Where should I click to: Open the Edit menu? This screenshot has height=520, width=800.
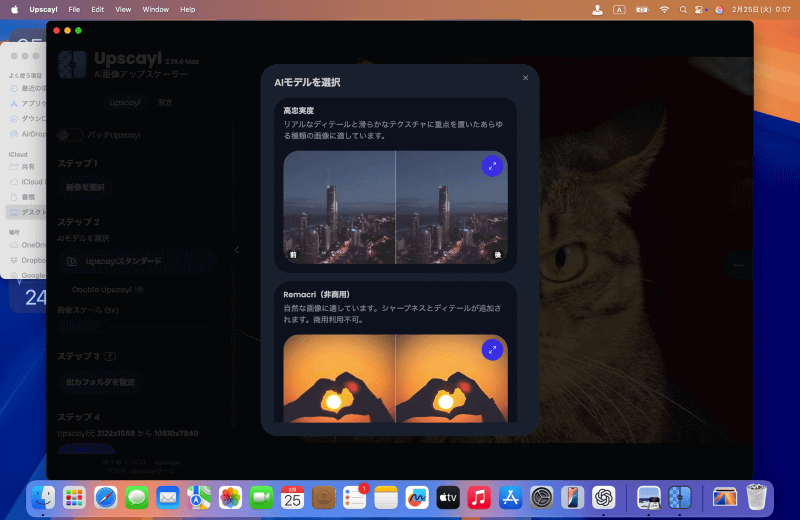[x=97, y=9]
